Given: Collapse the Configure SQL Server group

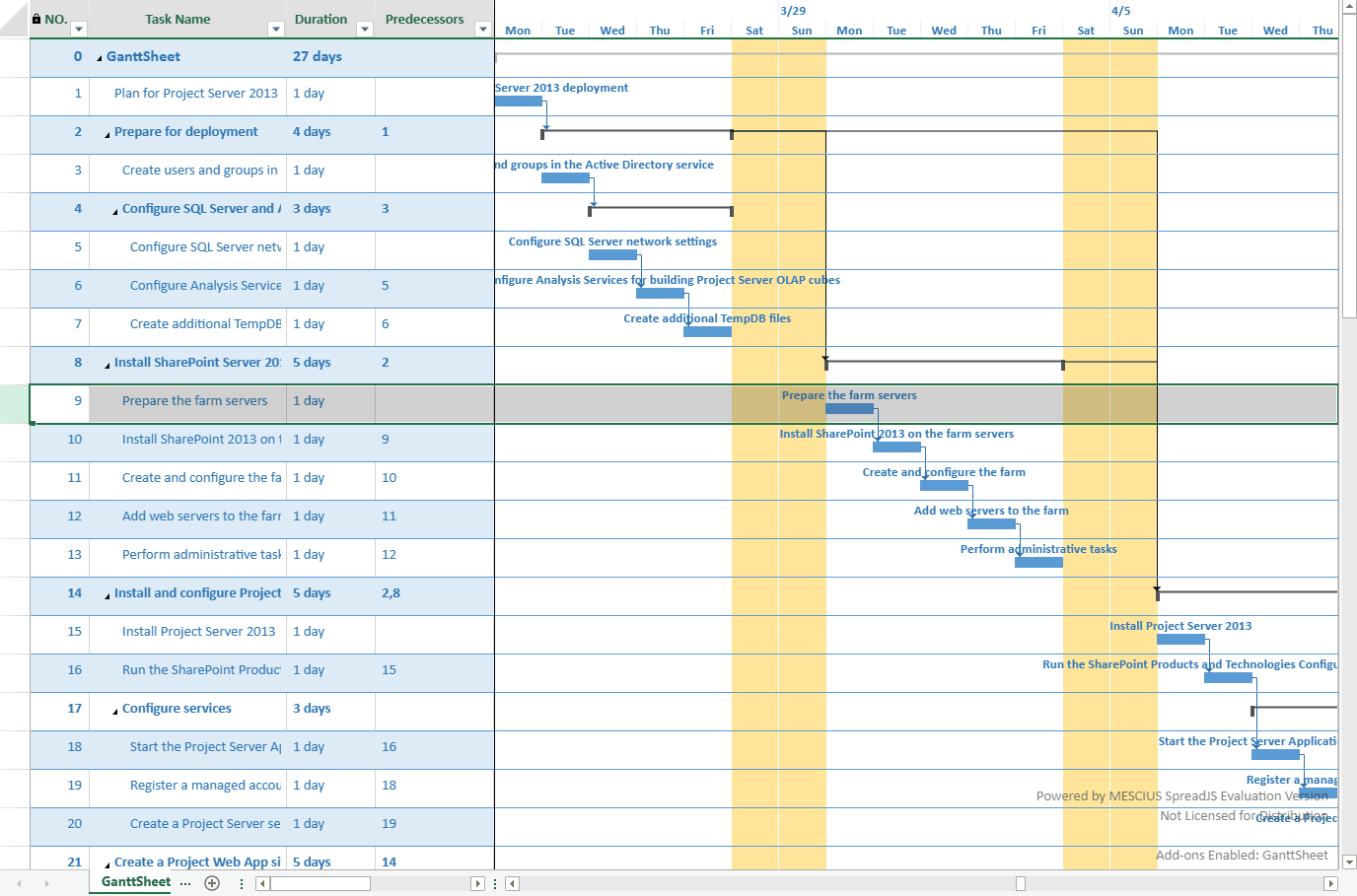Looking at the screenshot, I should 115,211.
